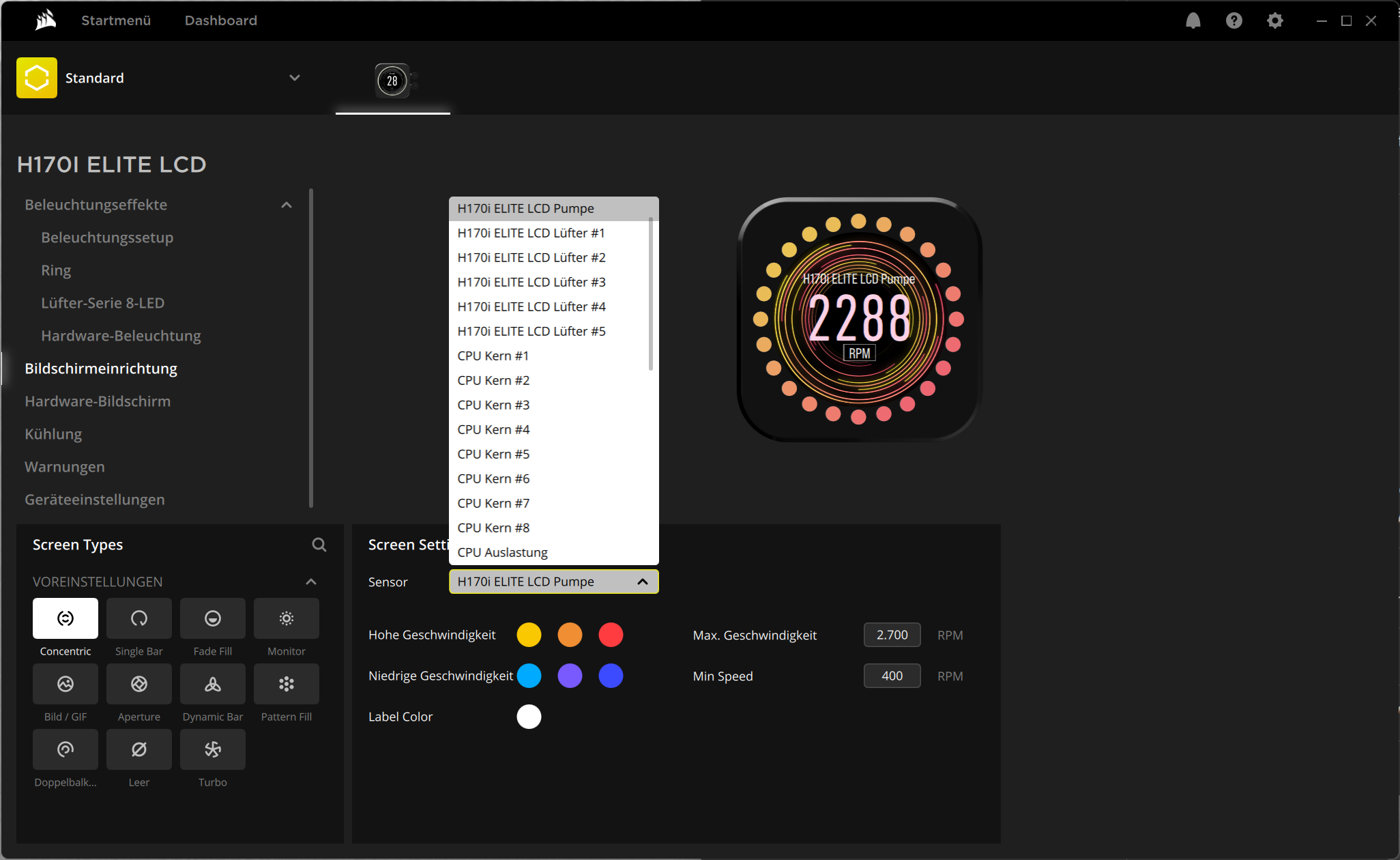
Task: Click the Corsair sails logo
Action: [46, 20]
